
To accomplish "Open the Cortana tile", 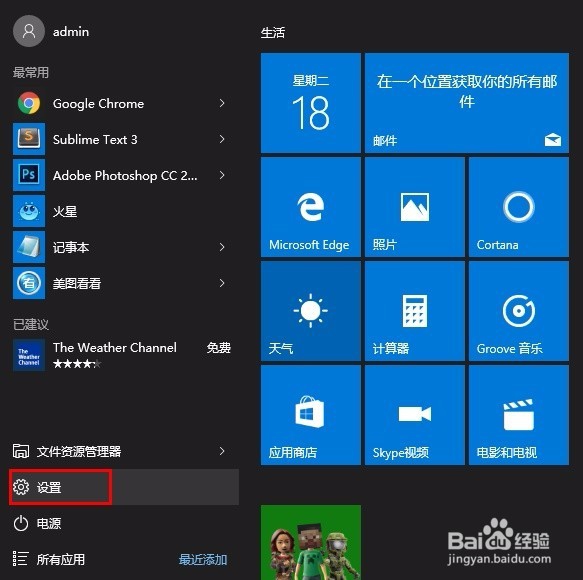I will 519,207.
